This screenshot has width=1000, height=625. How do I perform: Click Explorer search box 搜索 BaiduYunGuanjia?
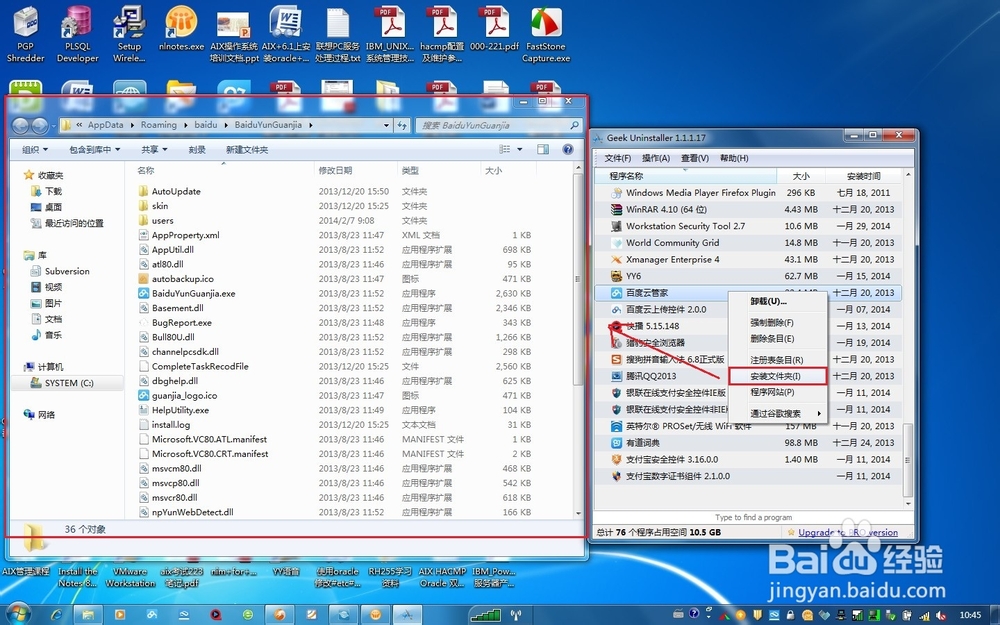498,126
